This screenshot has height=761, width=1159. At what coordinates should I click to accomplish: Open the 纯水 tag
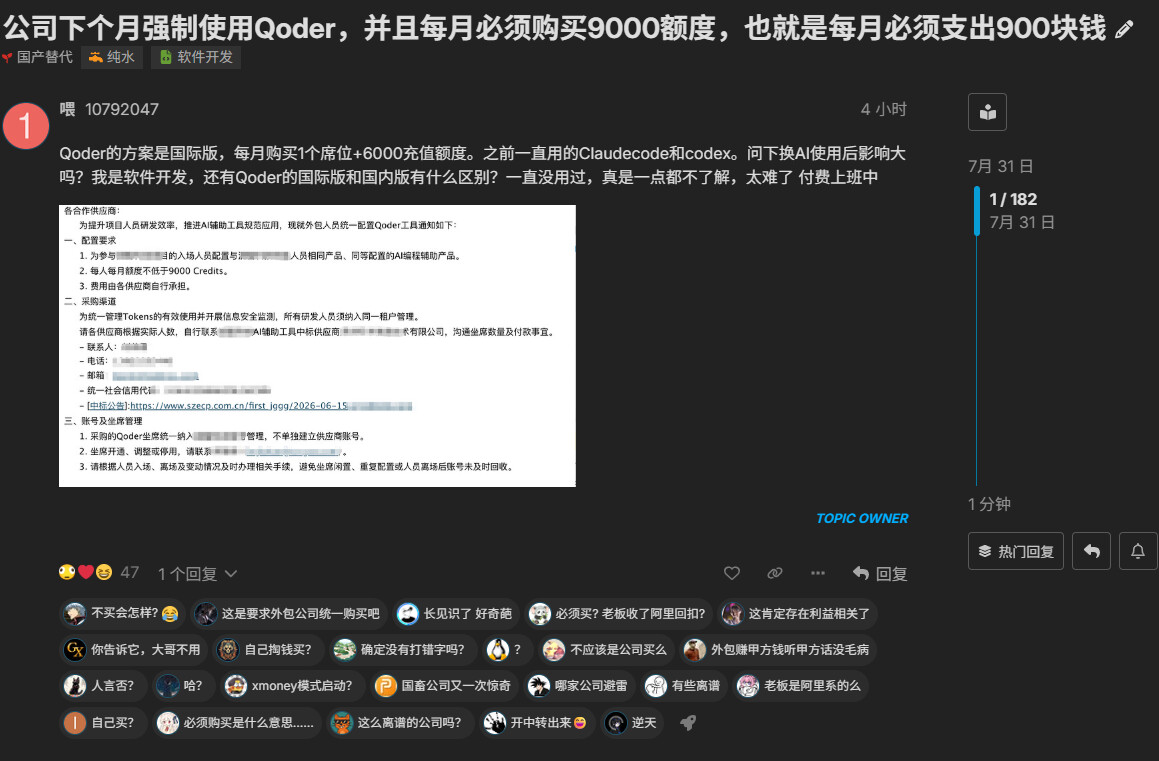[112, 57]
